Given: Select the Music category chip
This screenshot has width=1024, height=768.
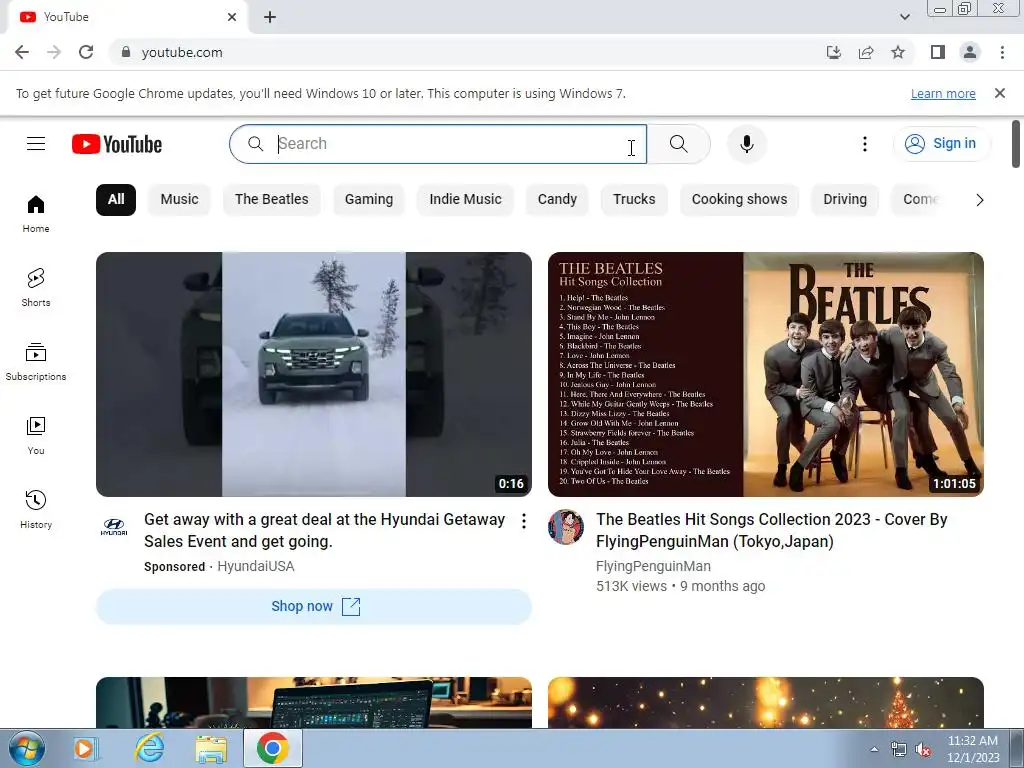Looking at the screenshot, I should 180,199.
